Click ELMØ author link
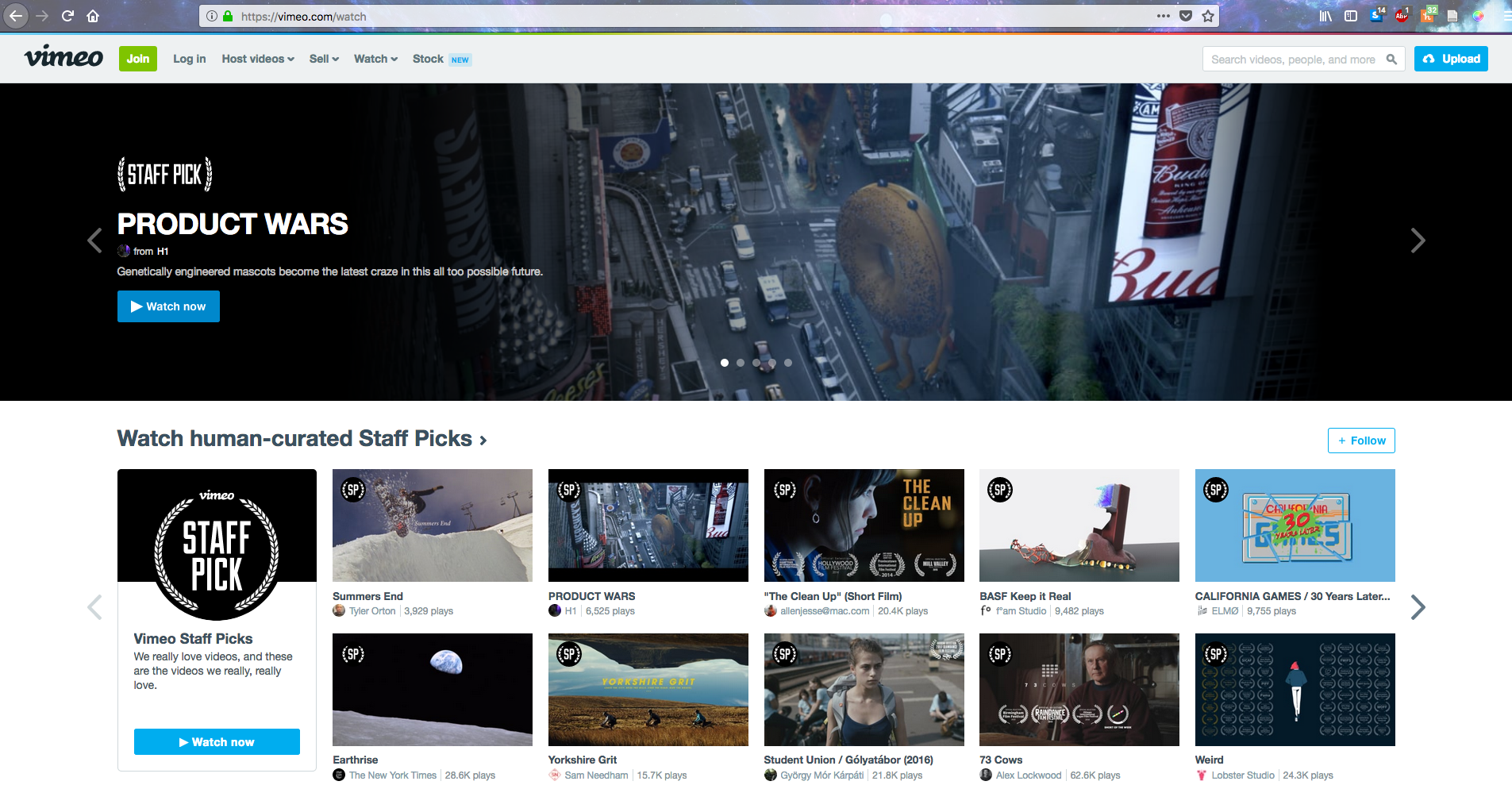This screenshot has width=1512, height=812. (x=1225, y=611)
